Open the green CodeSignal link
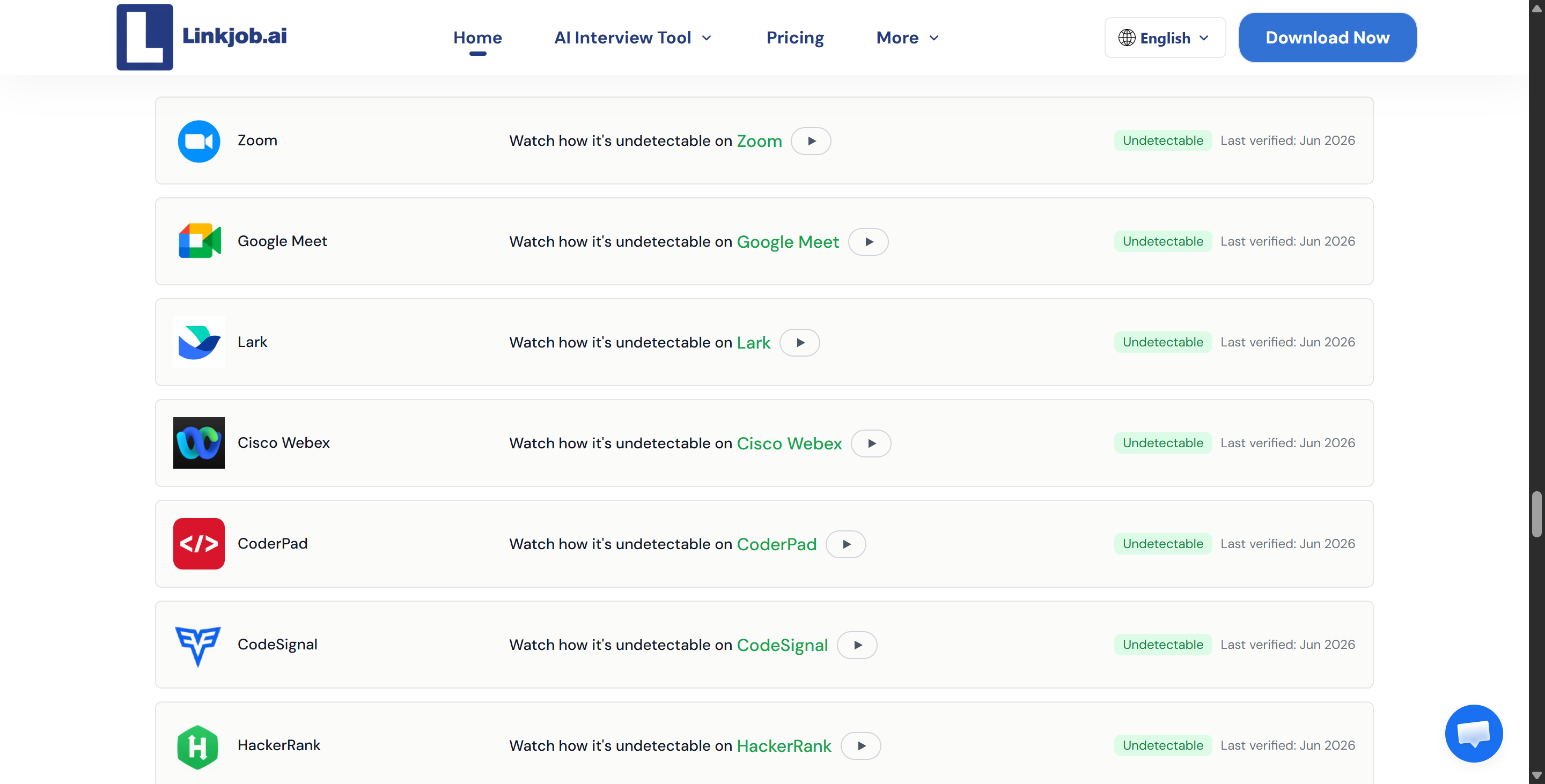The image size is (1545, 784). click(782, 645)
